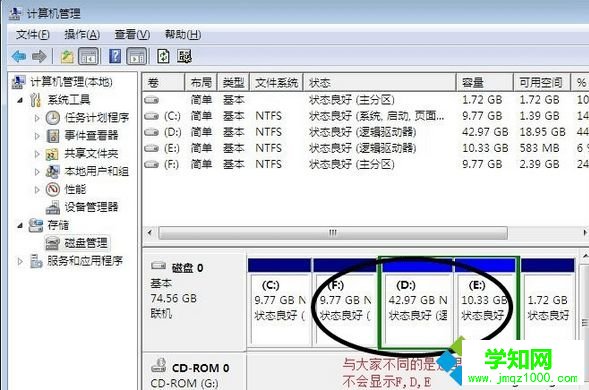Click the 任务计划程序 clock icon
The image size is (589, 390).
point(53,118)
